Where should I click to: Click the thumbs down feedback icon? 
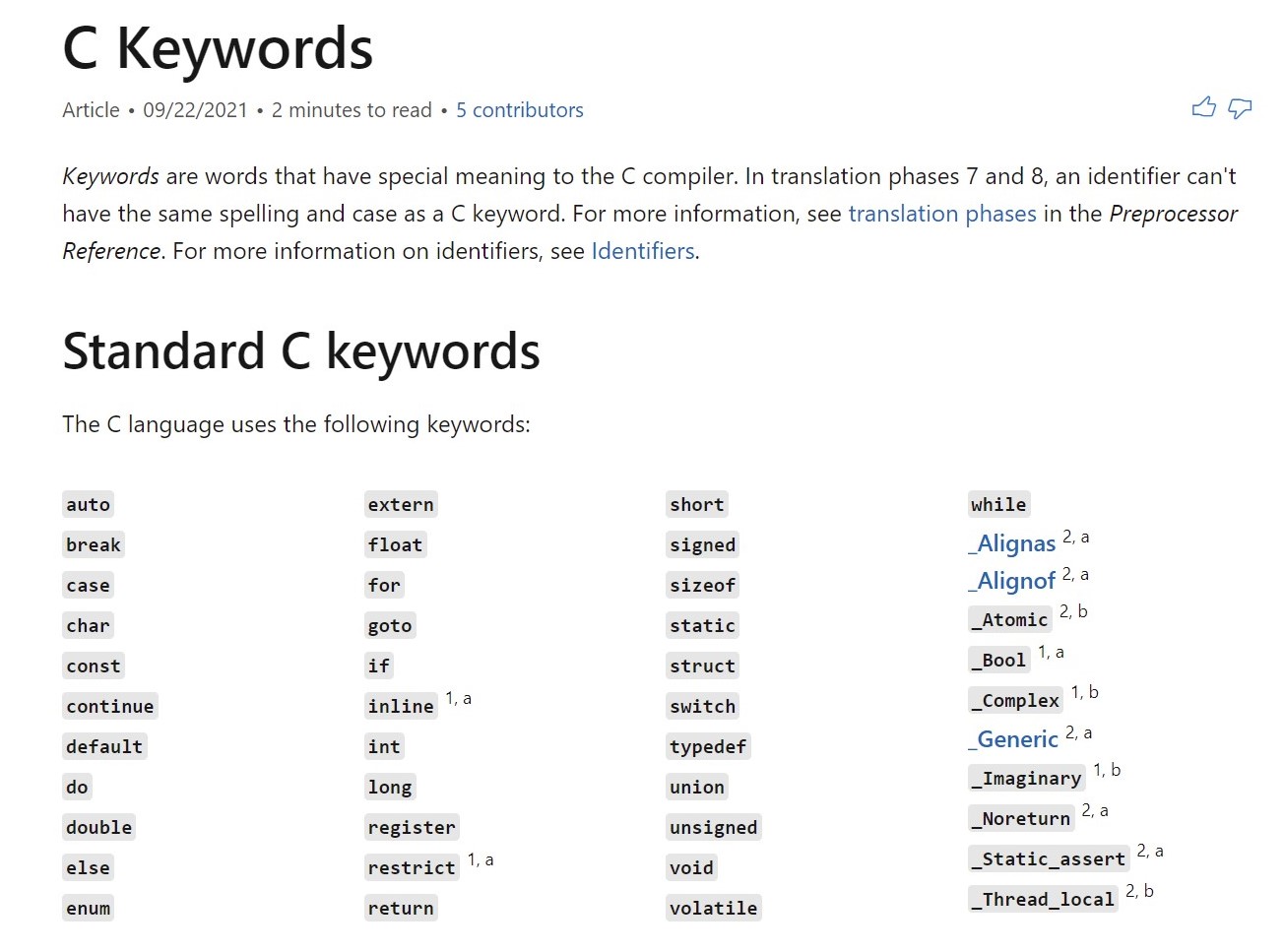[1240, 107]
